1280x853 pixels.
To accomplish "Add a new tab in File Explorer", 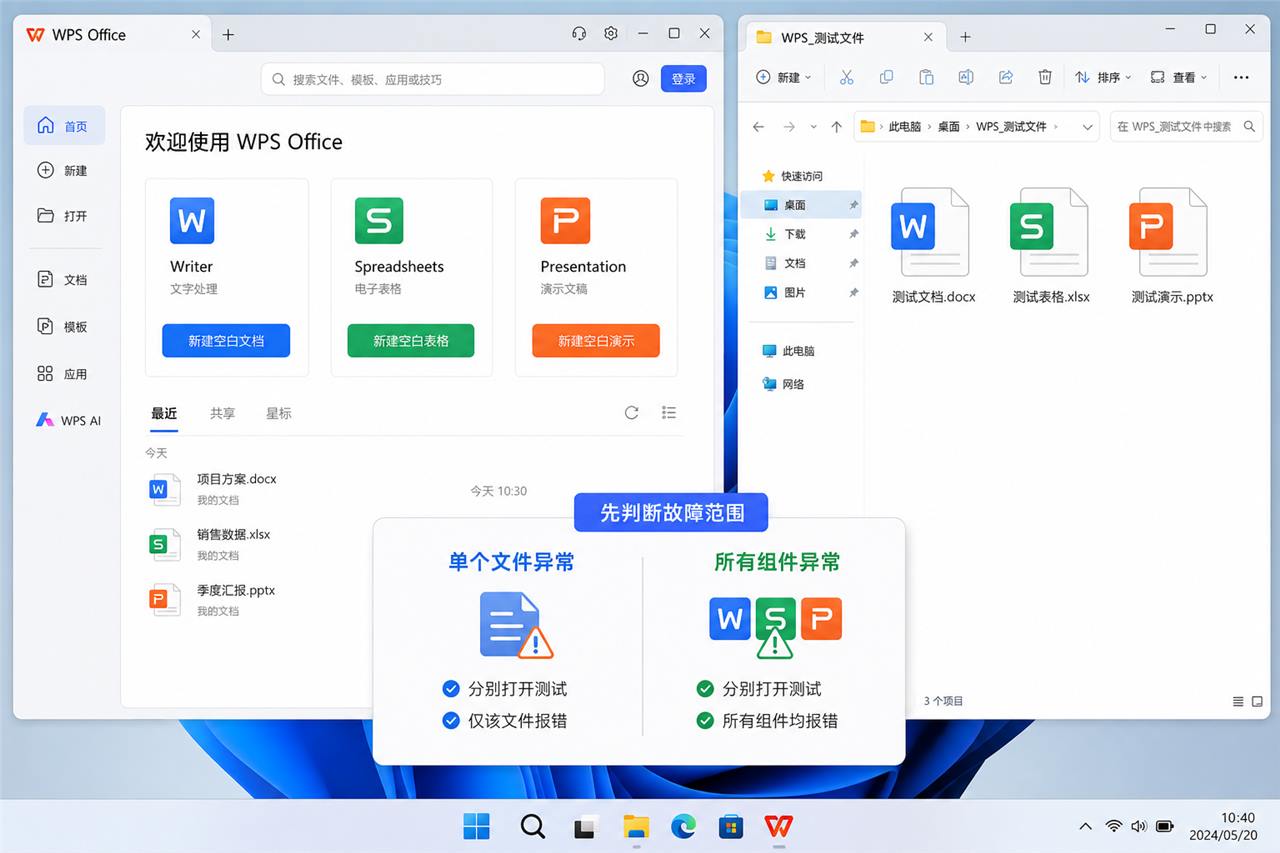I will pos(965,37).
